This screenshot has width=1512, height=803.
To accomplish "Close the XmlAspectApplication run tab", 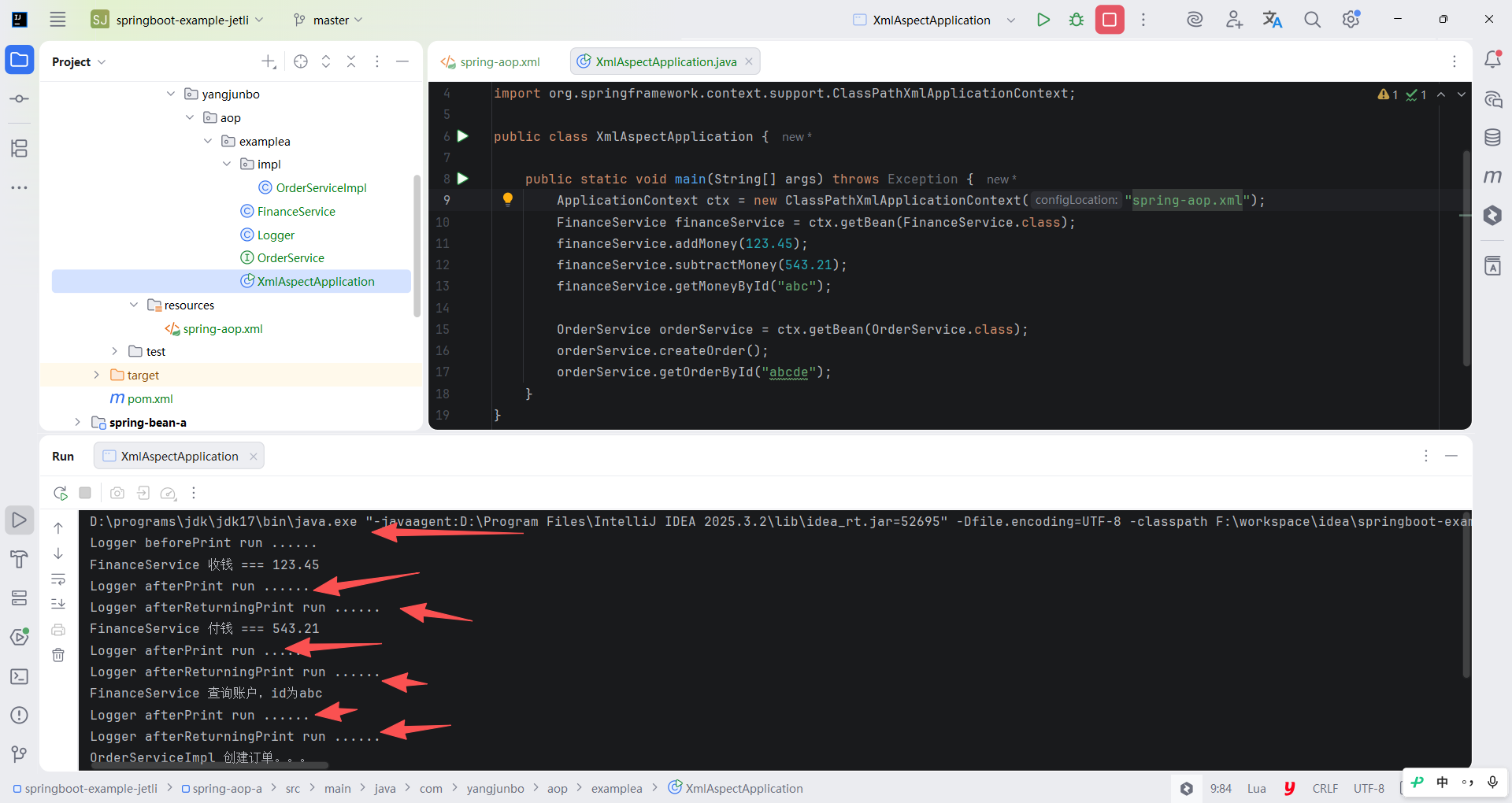I will [254, 456].
